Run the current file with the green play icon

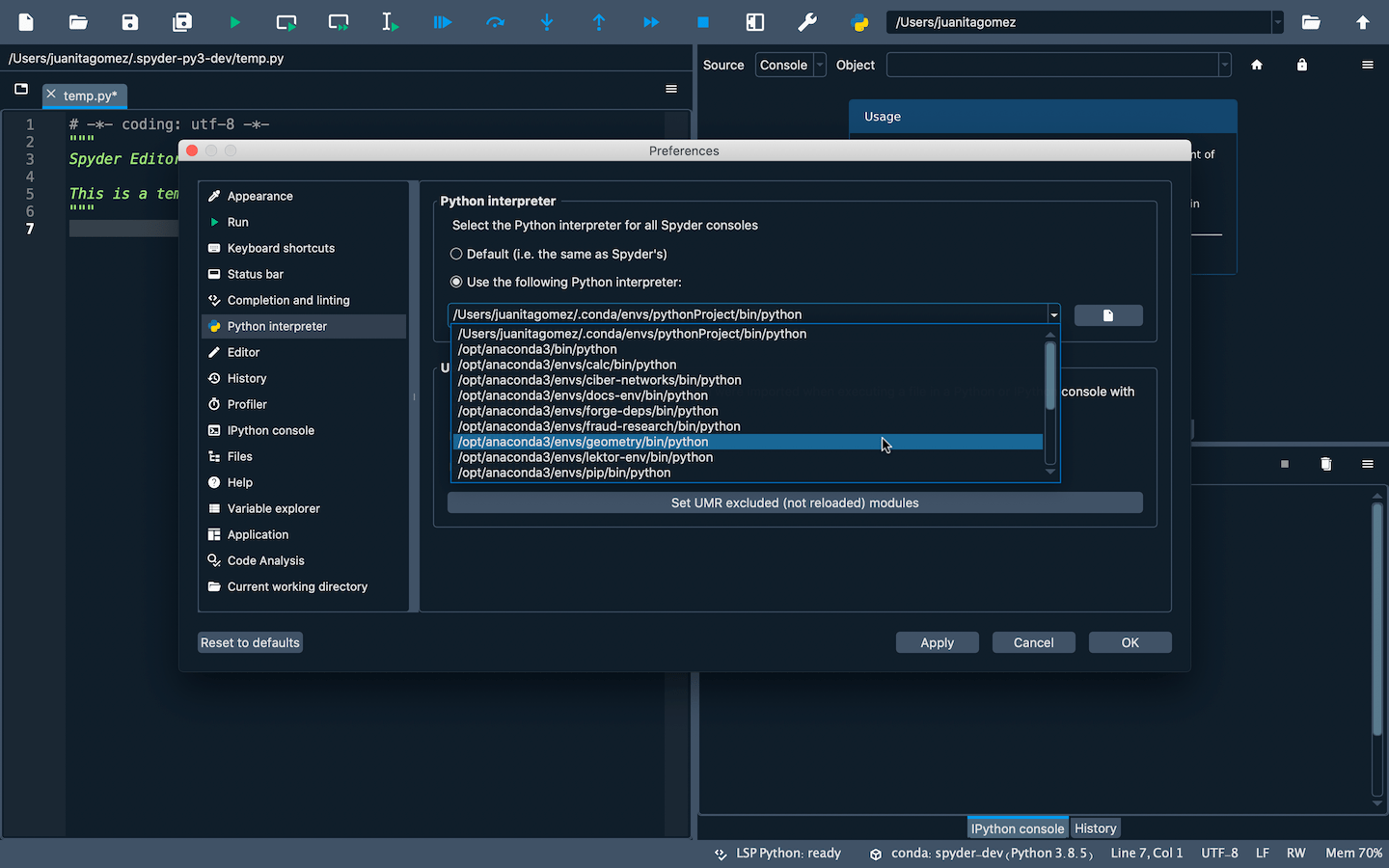(234, 21)
